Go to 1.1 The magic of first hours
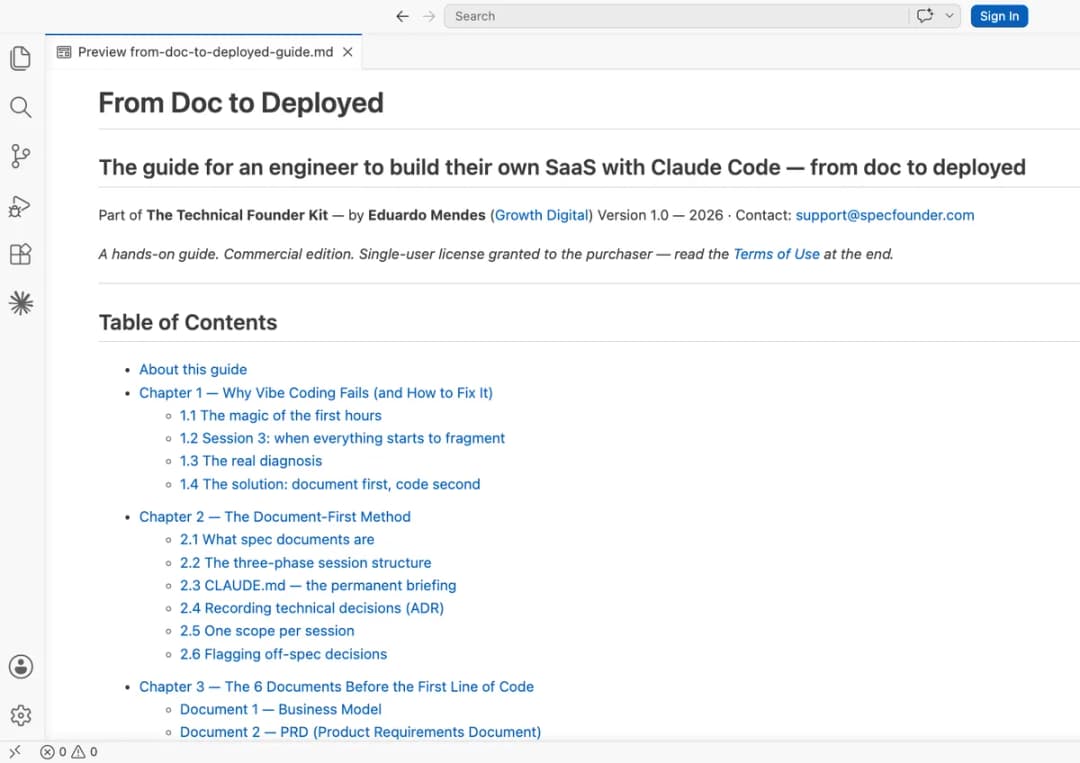The height and width of the screenshot is (763, 1080). click(x=280, y=416)
